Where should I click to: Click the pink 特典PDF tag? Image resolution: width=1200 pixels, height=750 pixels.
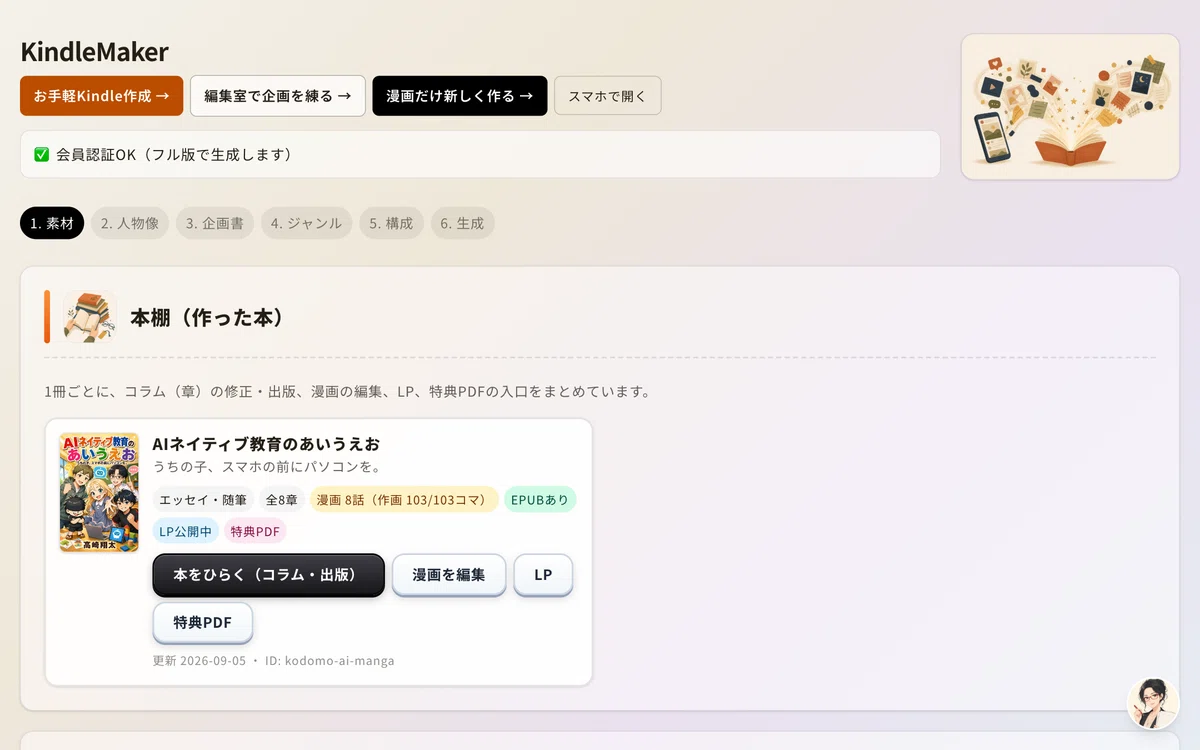255,531
